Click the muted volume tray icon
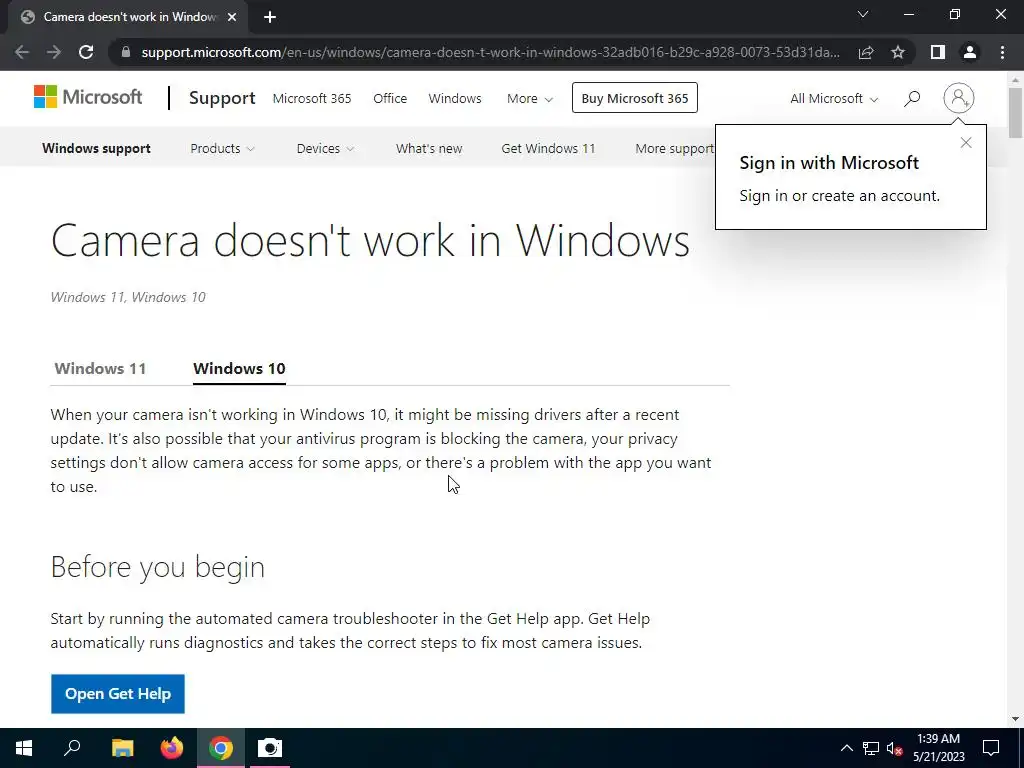The image size is (1024, 768). pos(894,748)
